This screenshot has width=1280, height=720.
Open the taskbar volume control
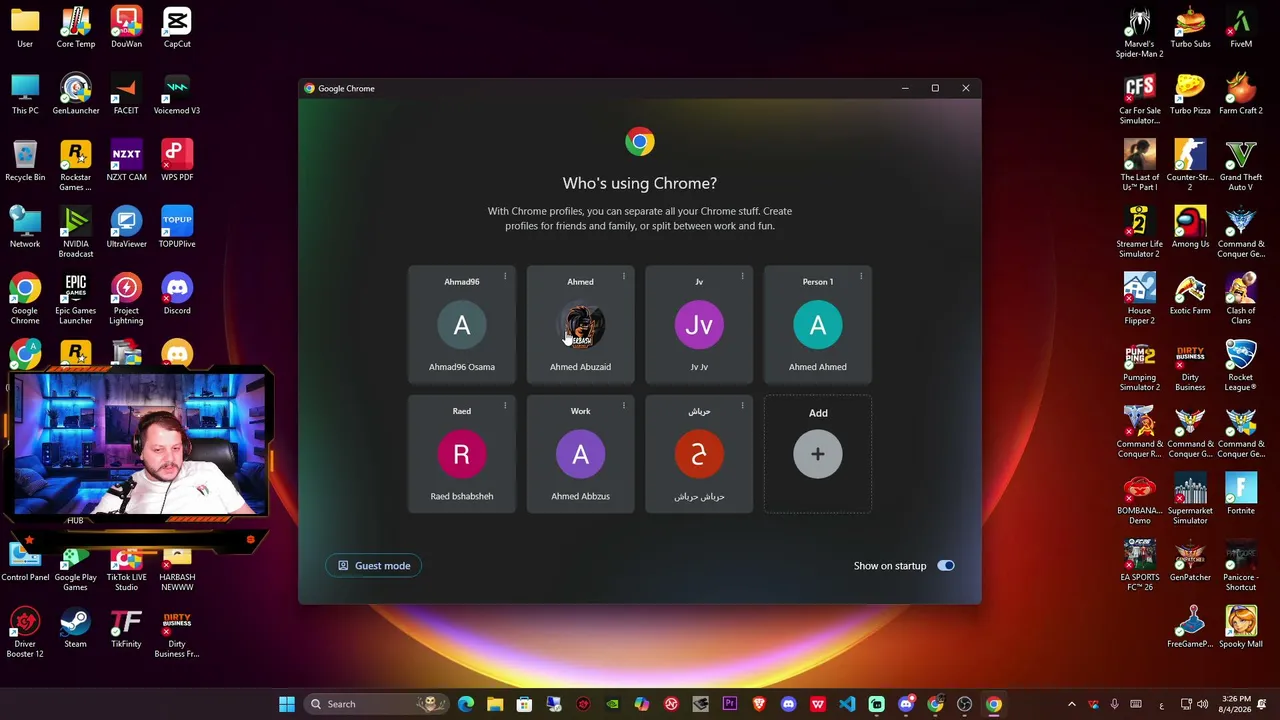[x=1202, y=704]
